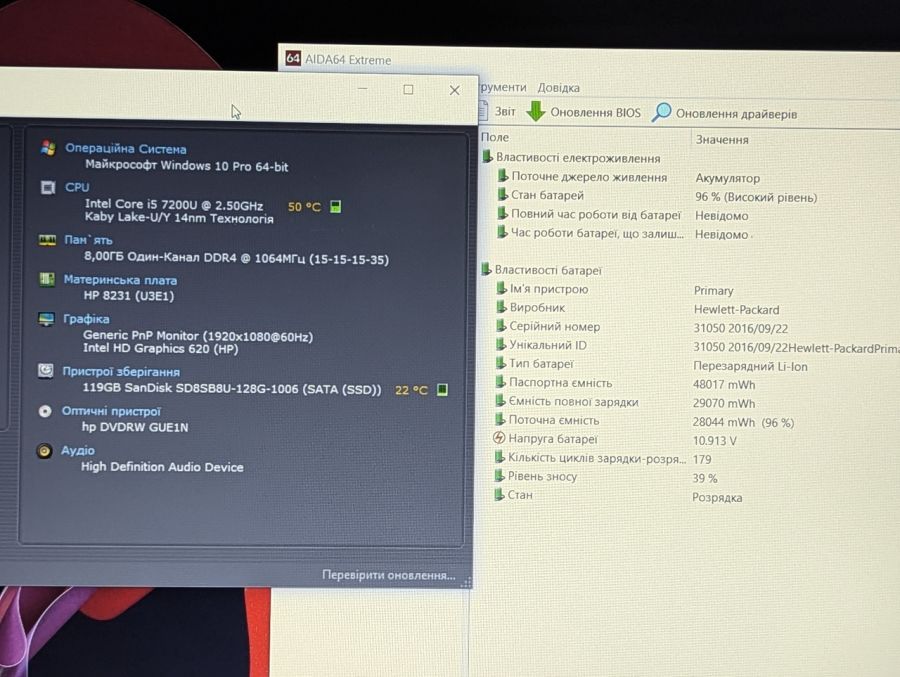Screen dimensions: 900x677
Task: Click the 10.913 V voltage value
Action: click(x=715, y=441)
